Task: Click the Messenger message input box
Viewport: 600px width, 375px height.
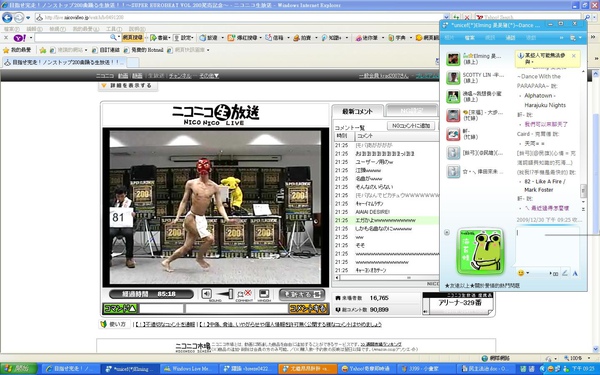Action: coord(547,247)
